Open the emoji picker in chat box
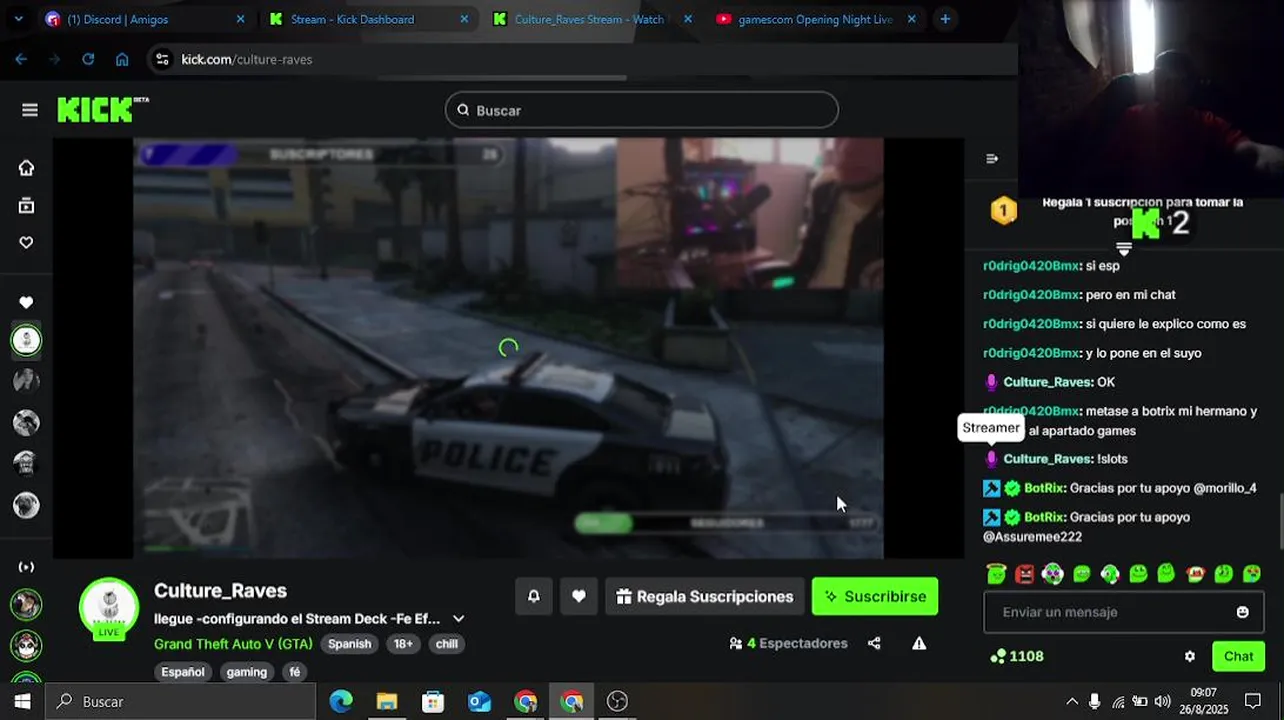Image resolution: width=1284 pixels, height=720 pixels. pos(1242,612)
